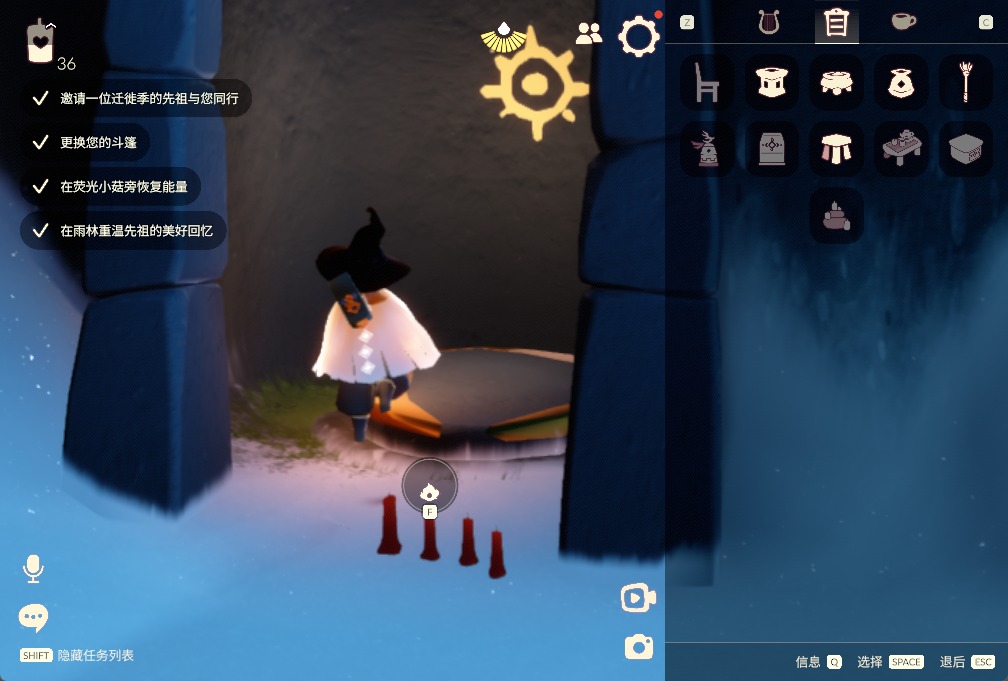The height and width of the screenshot is (681, 1008).
Task: Select the tea table prop
Action: 901,149
